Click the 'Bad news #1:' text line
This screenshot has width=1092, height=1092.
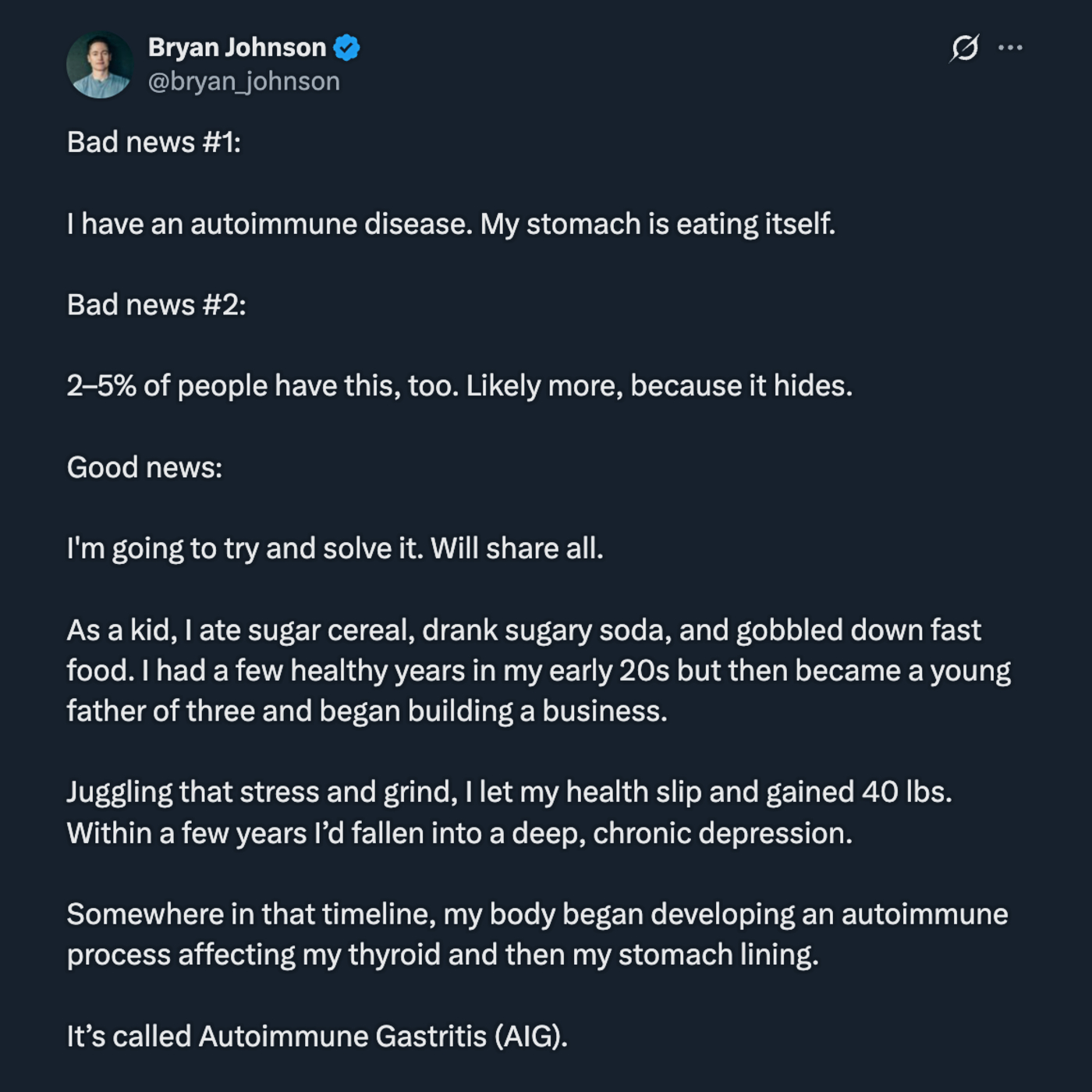(x=154, y=143)
